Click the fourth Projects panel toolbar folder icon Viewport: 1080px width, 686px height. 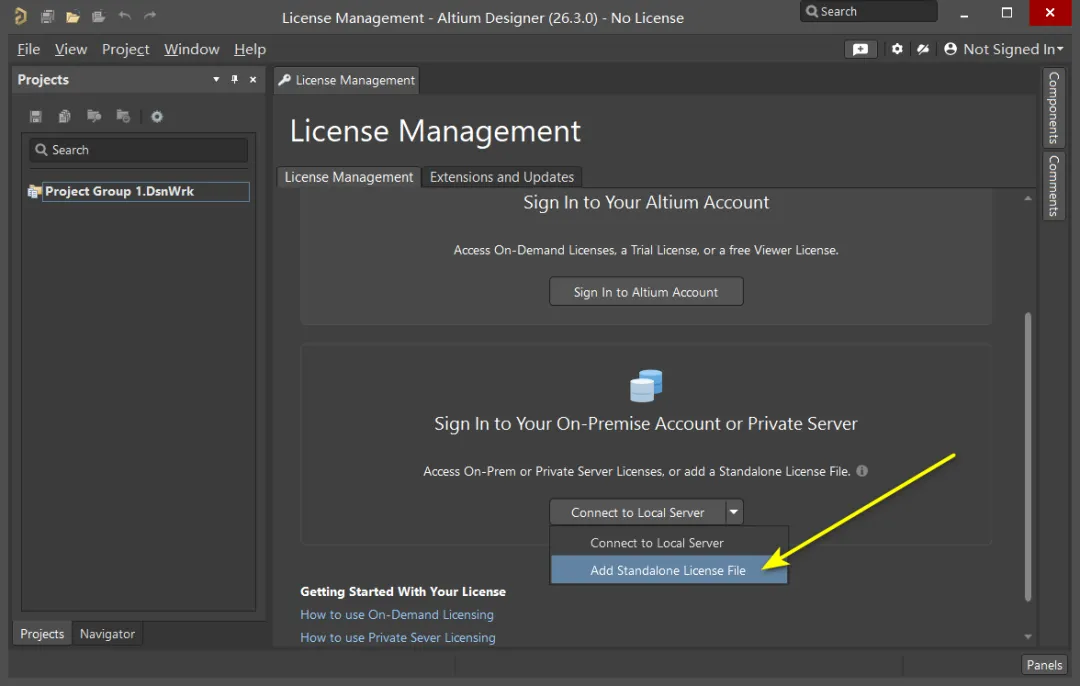click(123, 116)
